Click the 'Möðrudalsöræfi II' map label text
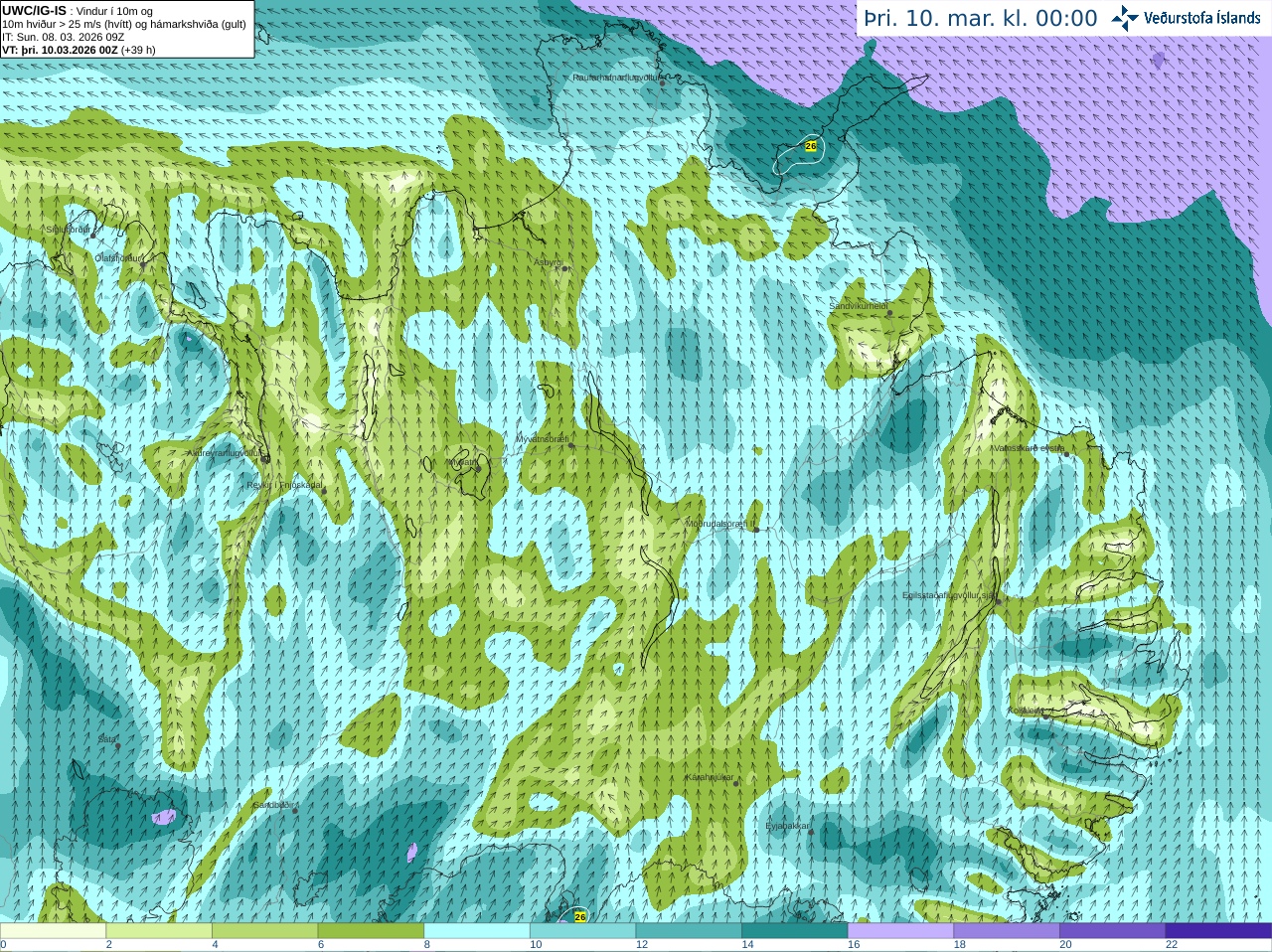The width and height of the screenshot is (1272, 952). [x=720, y=523]
